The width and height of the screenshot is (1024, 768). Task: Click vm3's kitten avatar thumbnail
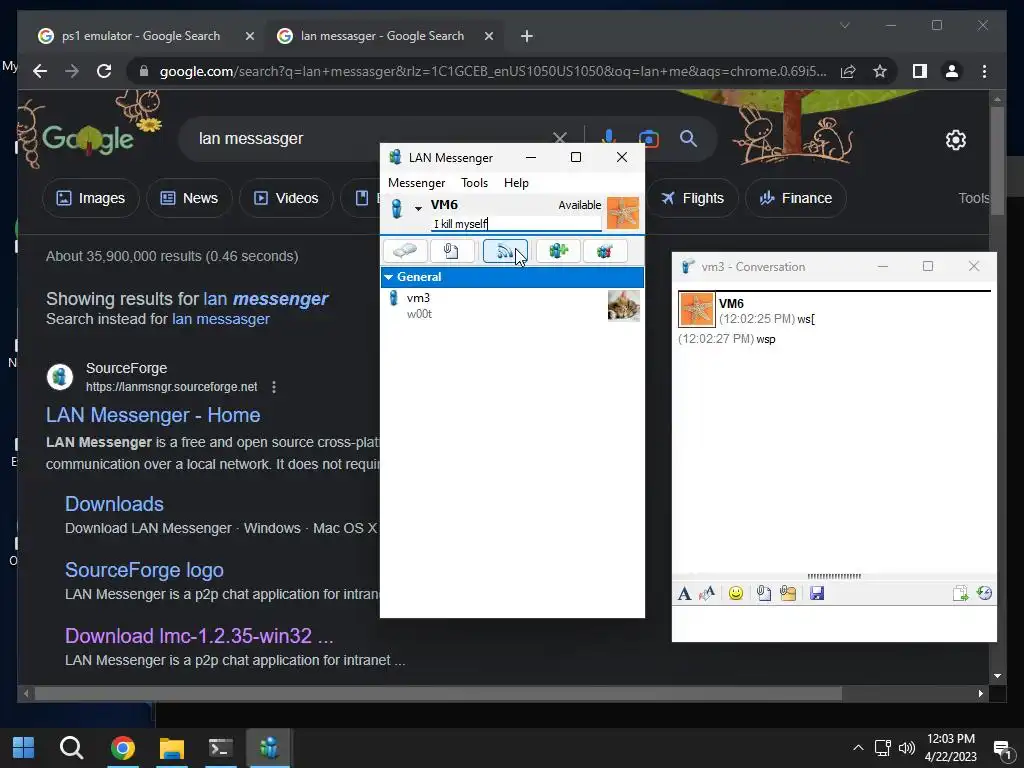623,306
